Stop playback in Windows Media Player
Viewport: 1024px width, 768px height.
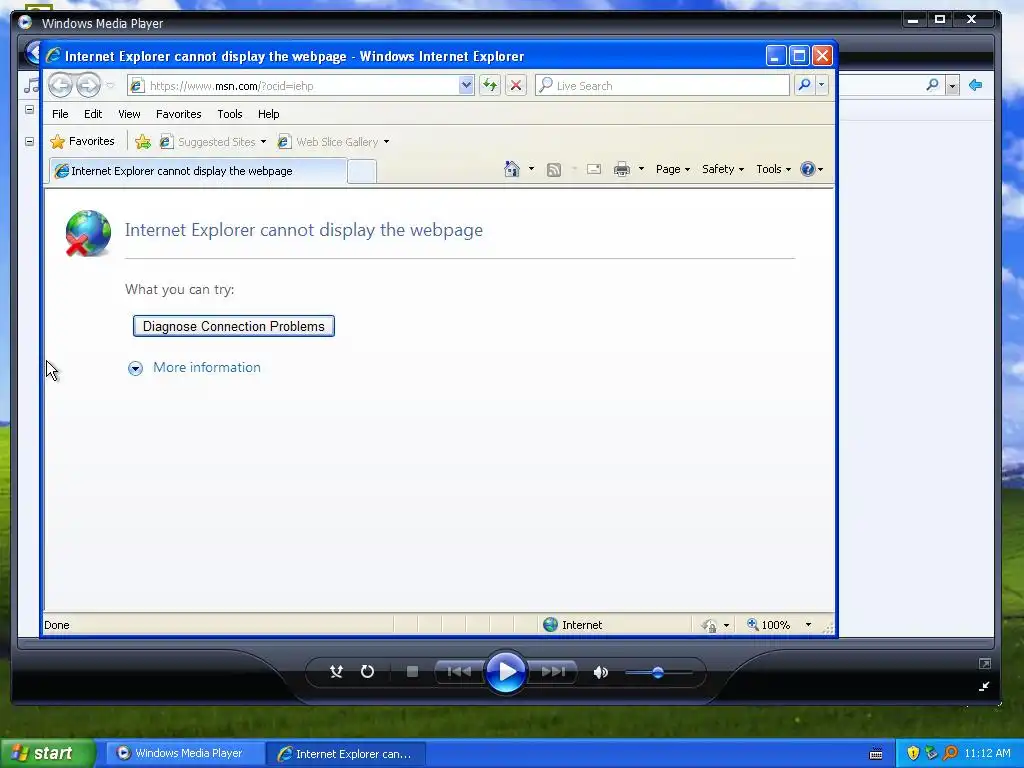tap(412, 671)
